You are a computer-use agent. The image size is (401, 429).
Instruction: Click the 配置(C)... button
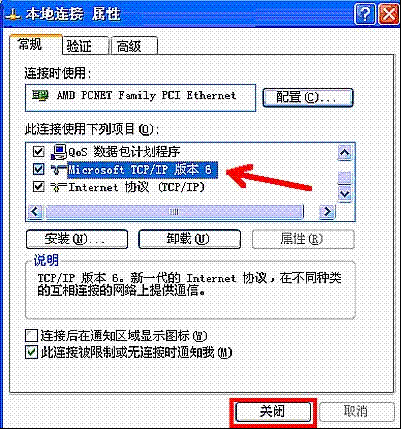308,97
